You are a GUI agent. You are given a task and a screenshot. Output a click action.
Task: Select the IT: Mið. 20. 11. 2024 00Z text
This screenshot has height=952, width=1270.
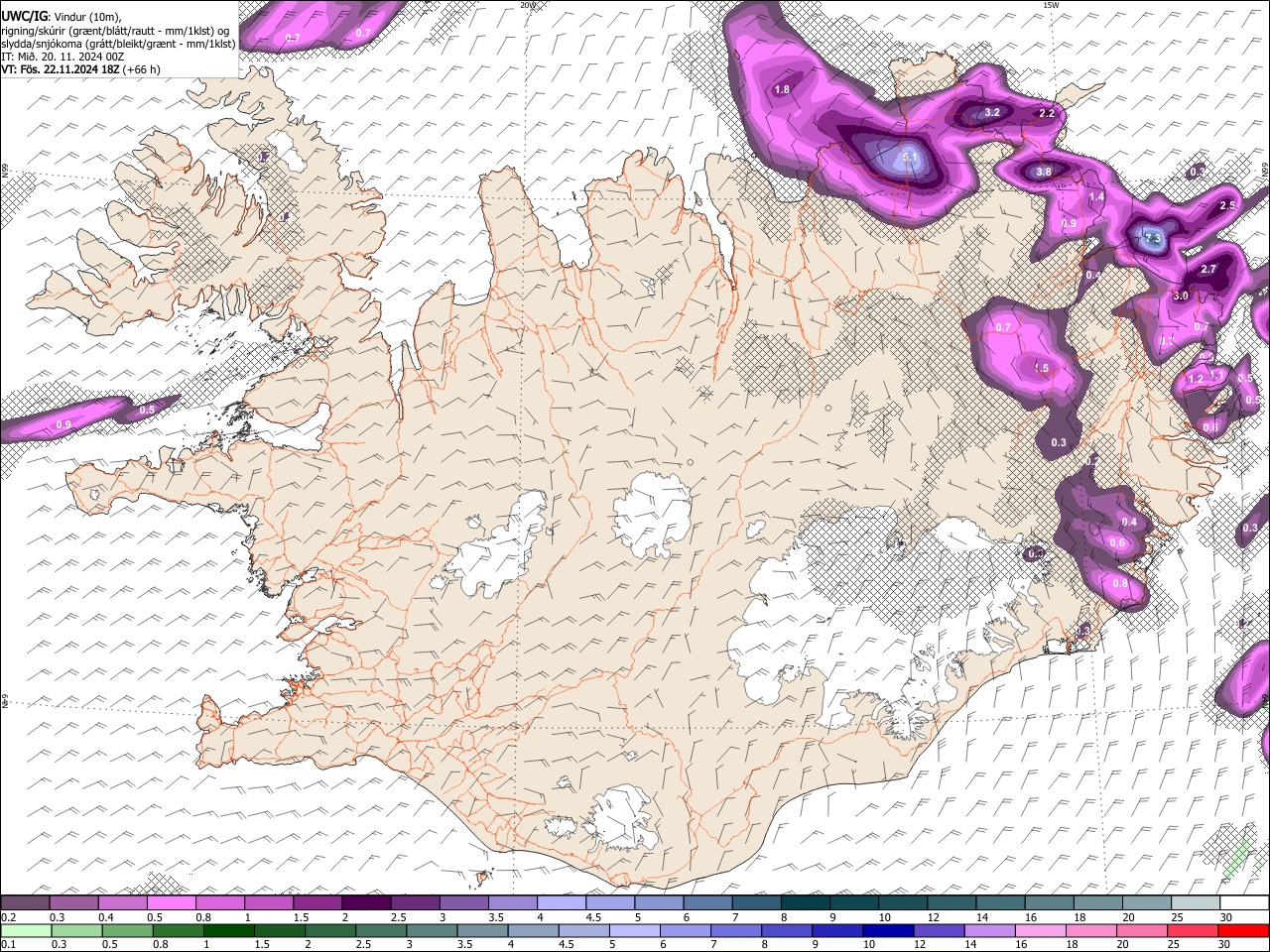63,57
